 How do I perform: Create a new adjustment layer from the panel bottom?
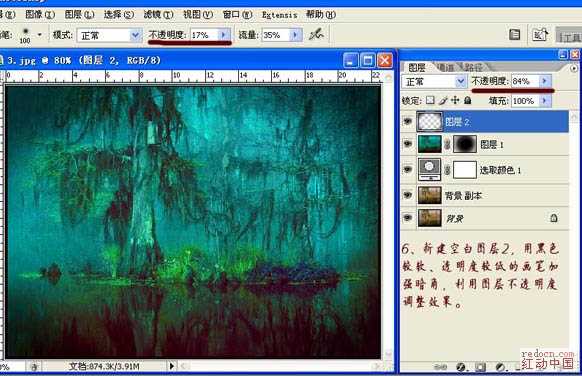pos(500,367)
